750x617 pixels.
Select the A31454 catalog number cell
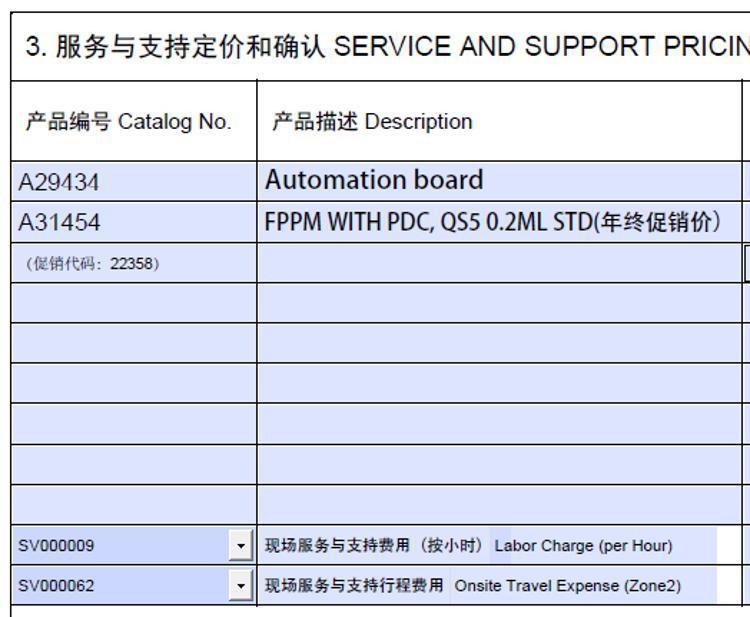[x=133, y=222]
